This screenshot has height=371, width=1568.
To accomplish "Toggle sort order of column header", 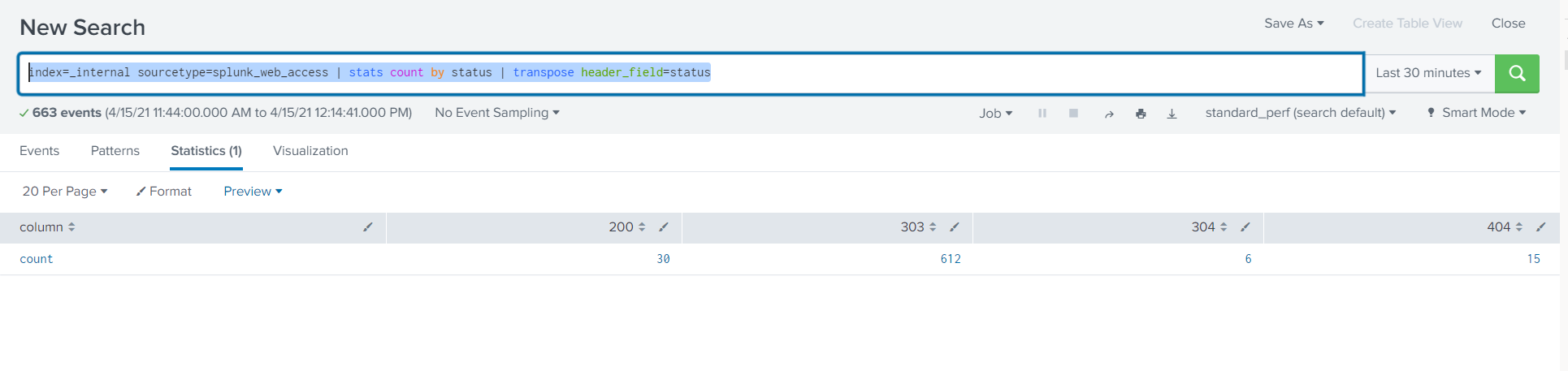I will (x=71, y=227).
